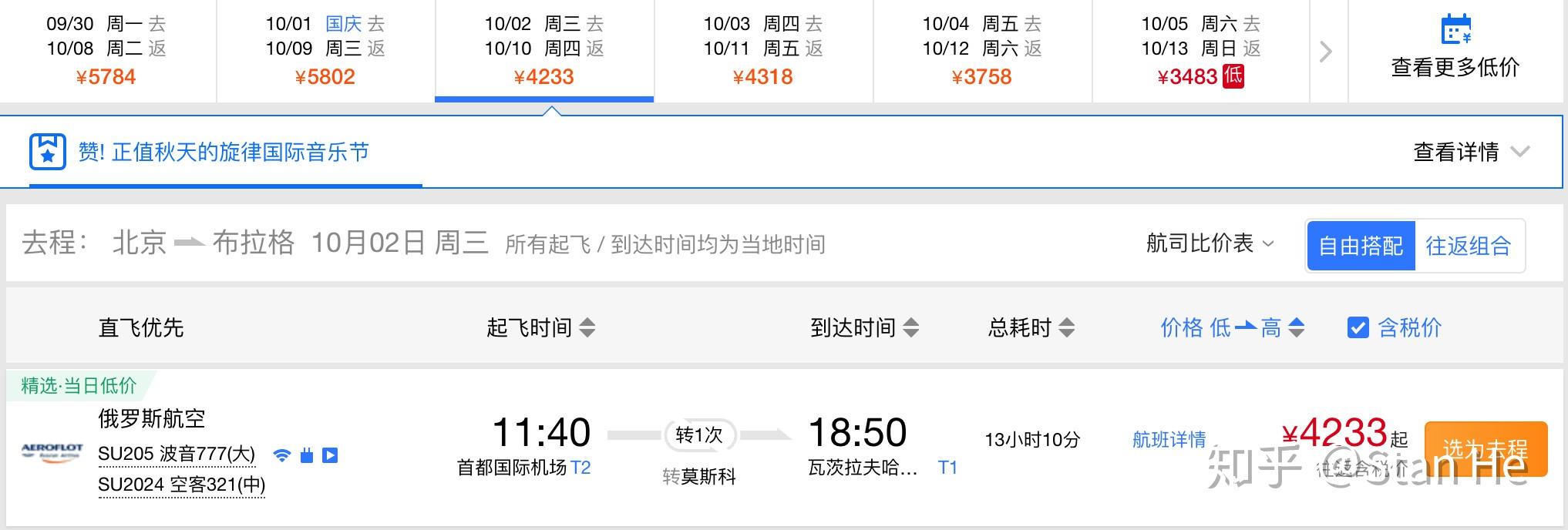Sort by arrival time arrows
Screen dimensions: 1568x530
point(911,327)
